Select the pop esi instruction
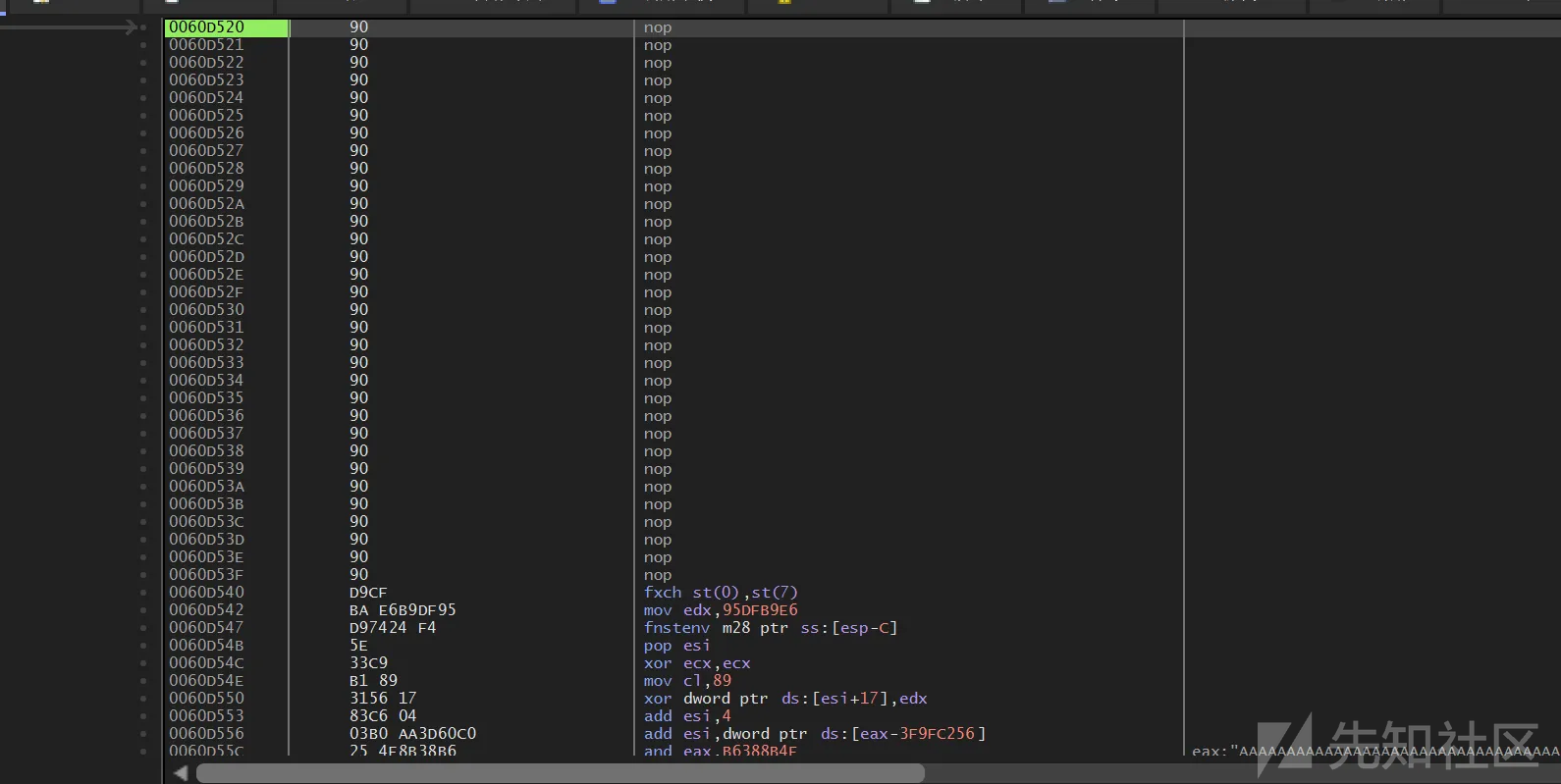The width and height of the screenshot is (1561, 784). tap(676, 646)
